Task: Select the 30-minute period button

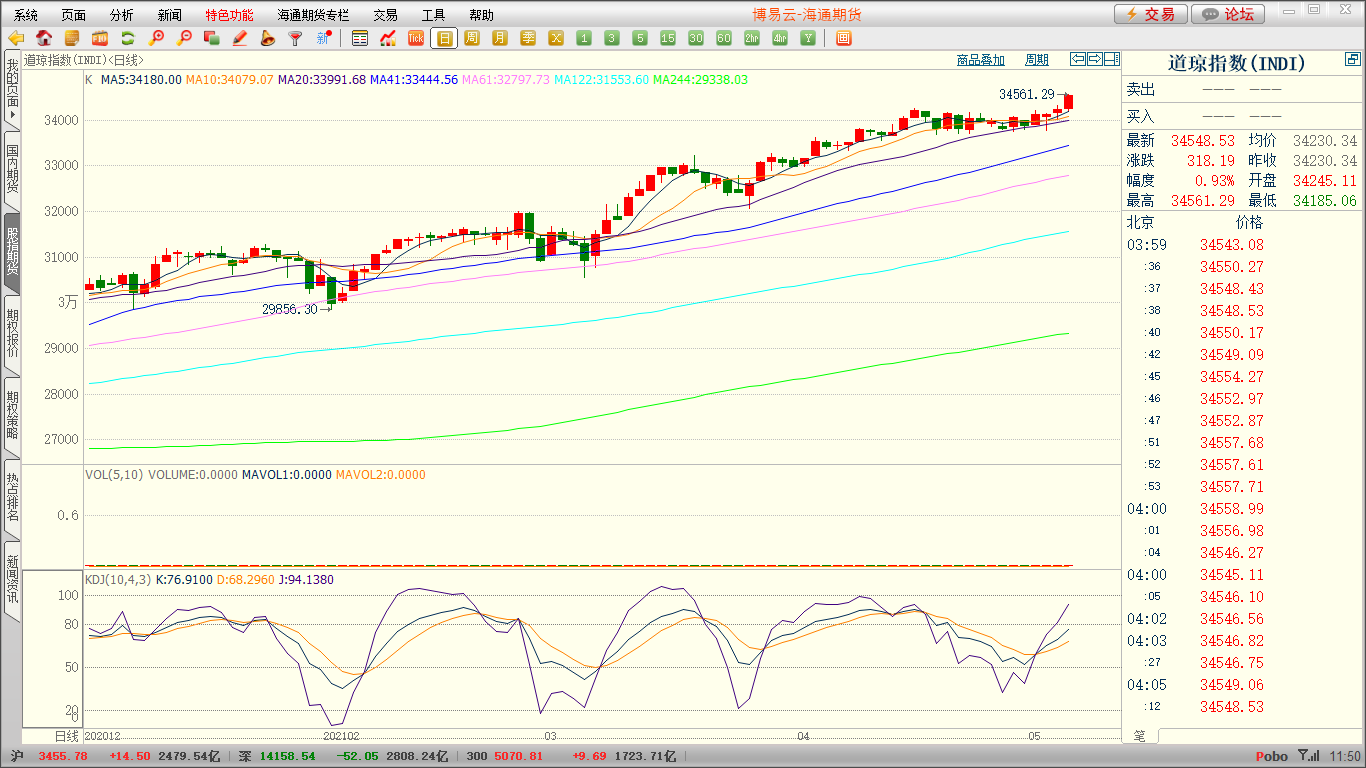Action: [696, 38]
